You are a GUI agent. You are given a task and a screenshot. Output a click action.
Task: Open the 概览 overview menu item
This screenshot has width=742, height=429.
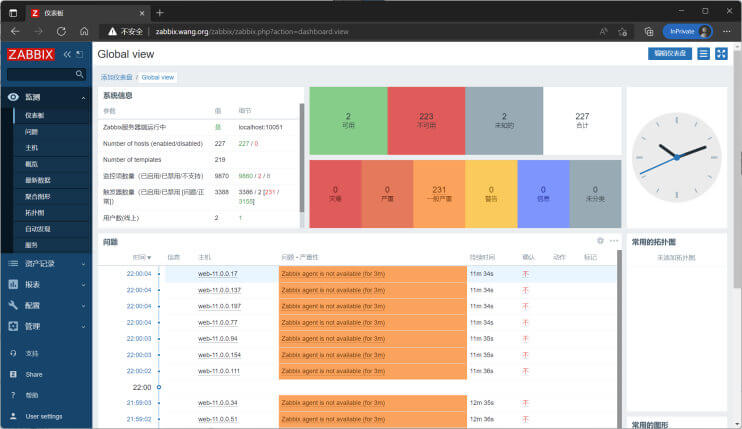[31, 164]
